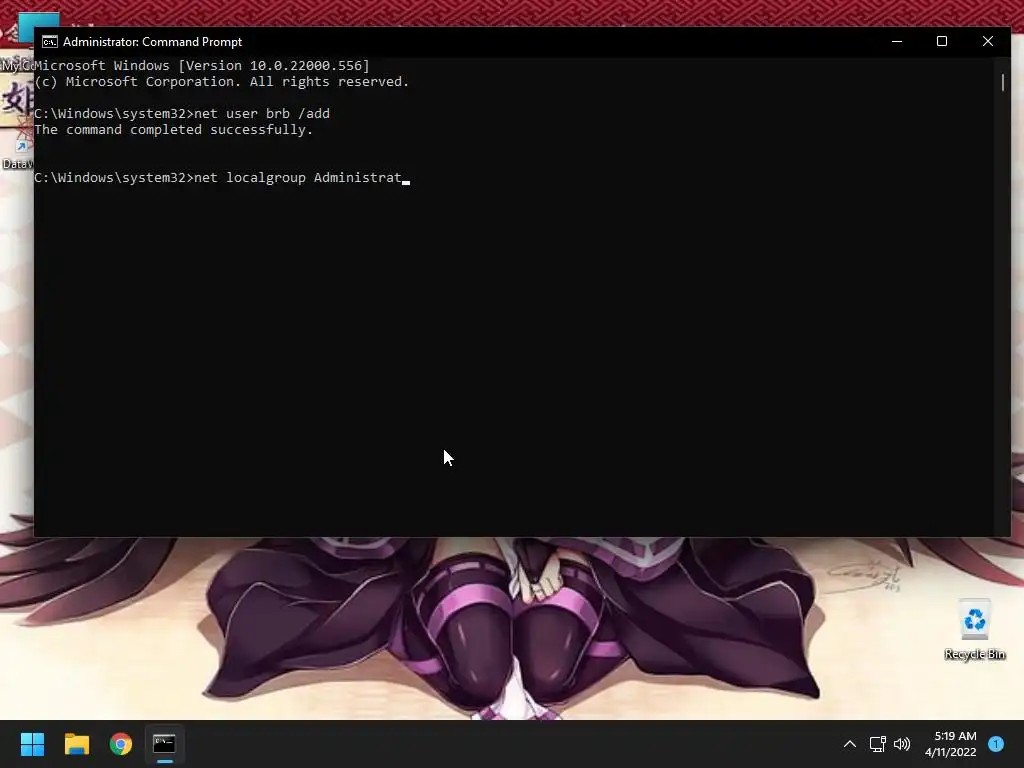The height and width of the screenshot is (768, 1024).
Task: Open the network status tray icon
Action: click(877, 744)
